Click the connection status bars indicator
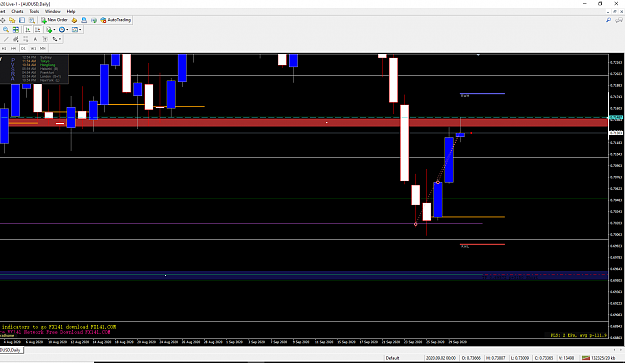This screenshot has width=625, height=363. 586,358
